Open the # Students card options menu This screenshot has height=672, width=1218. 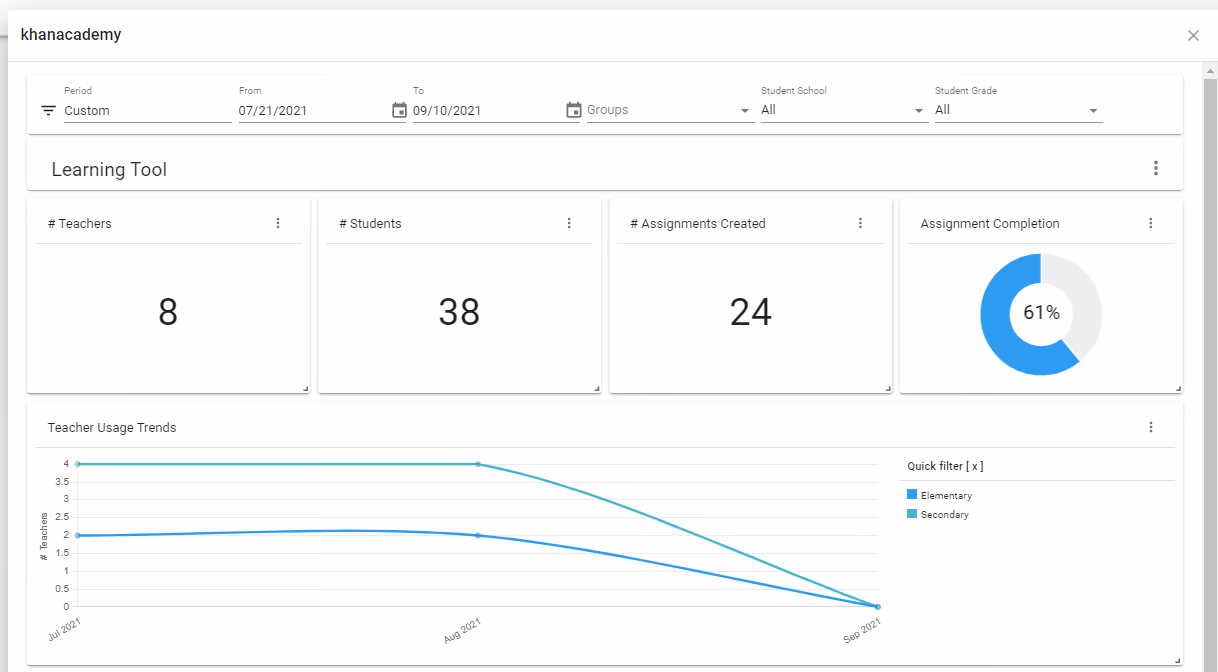[569, 223]
